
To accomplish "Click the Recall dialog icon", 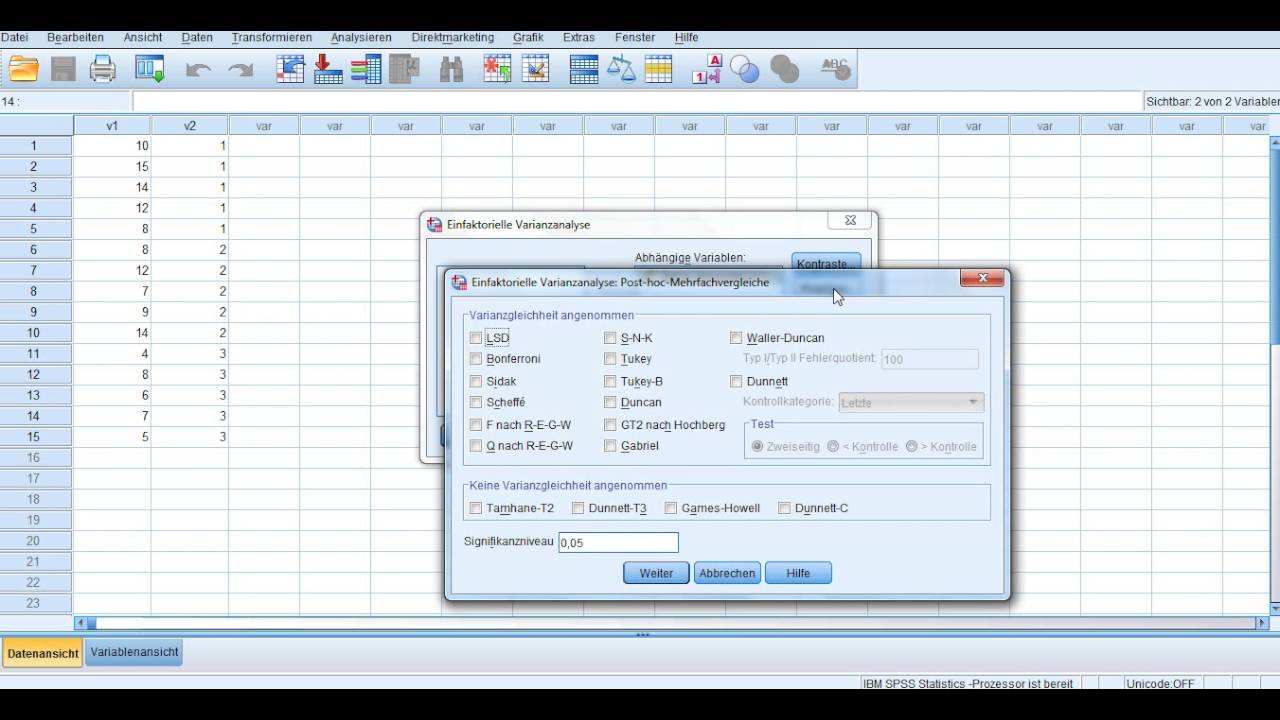I will (149, 69).
